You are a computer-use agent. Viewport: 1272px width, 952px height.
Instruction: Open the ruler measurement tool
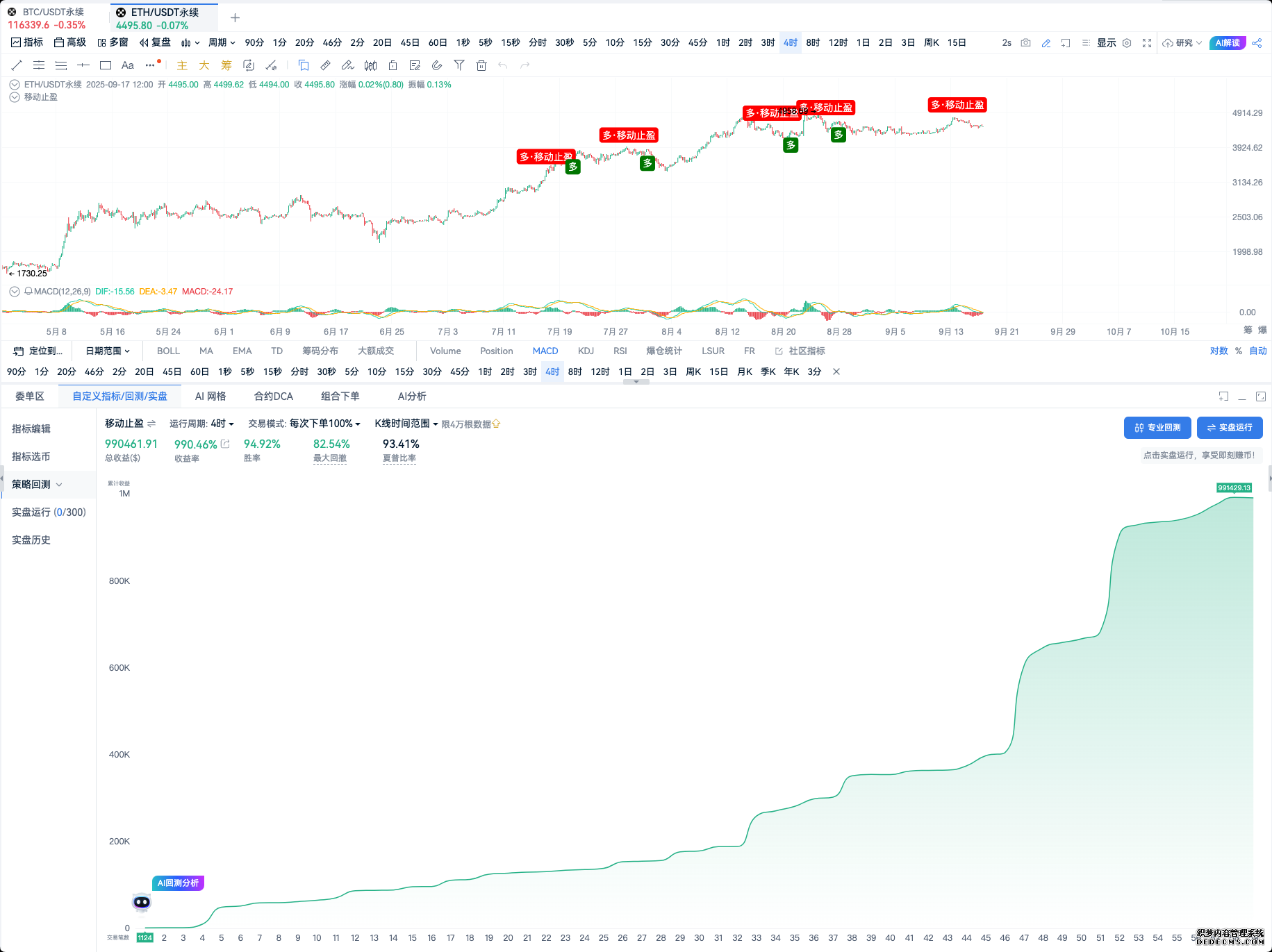(x=326, y=65)
